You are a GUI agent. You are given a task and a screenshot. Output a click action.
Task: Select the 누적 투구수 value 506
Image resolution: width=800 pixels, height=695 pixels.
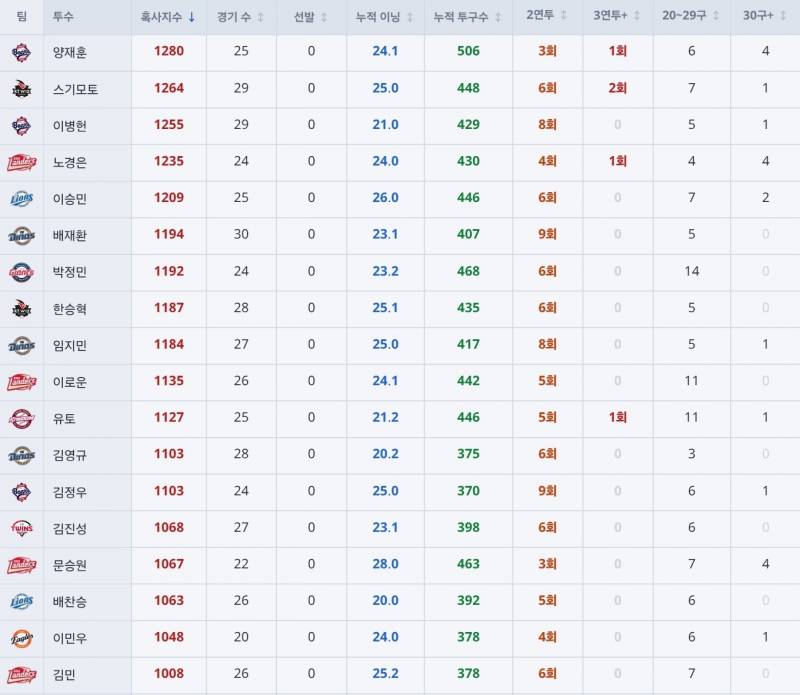468,51
